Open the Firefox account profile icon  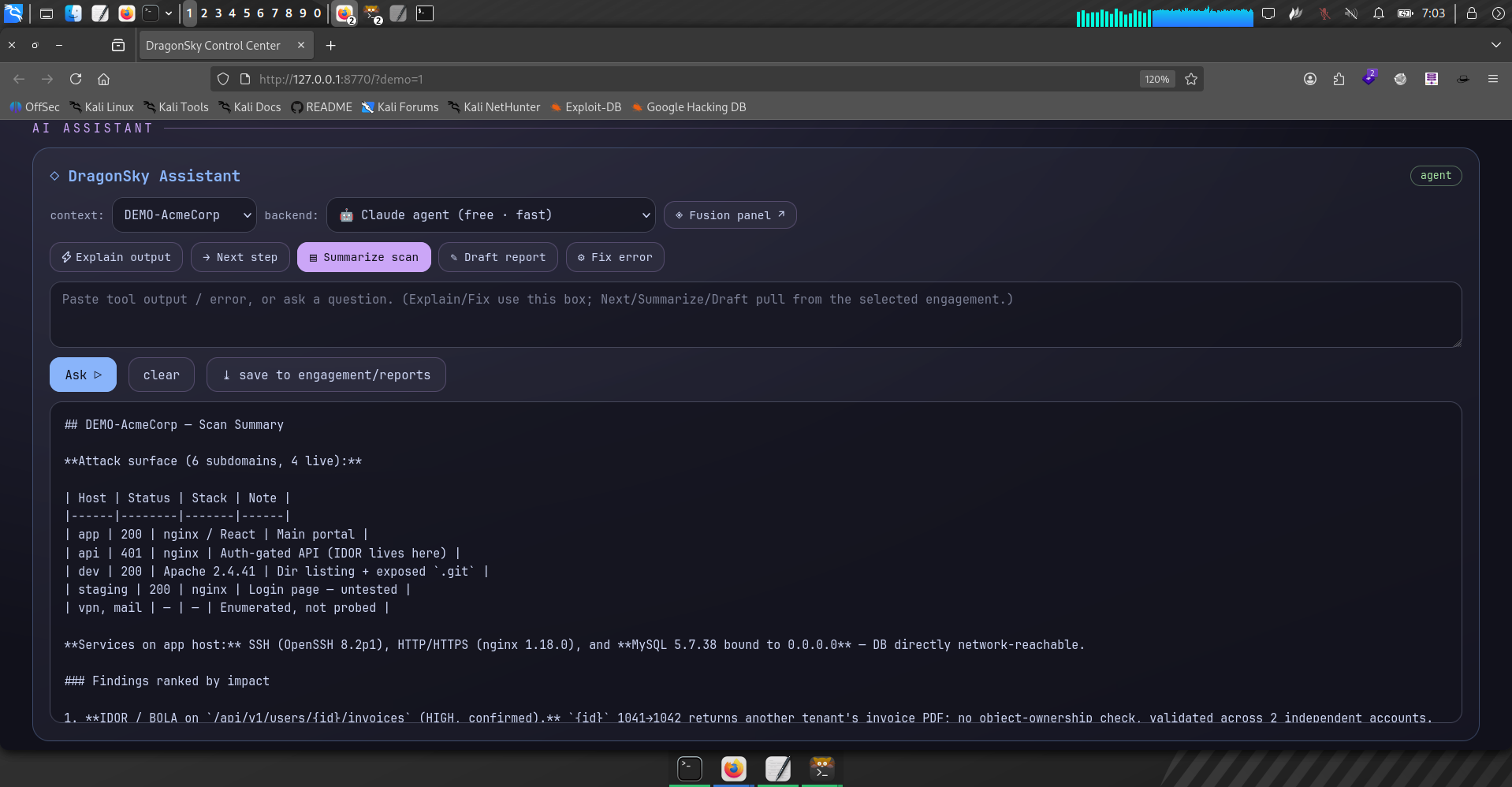pyautogui.click(x=1310, y=79)
